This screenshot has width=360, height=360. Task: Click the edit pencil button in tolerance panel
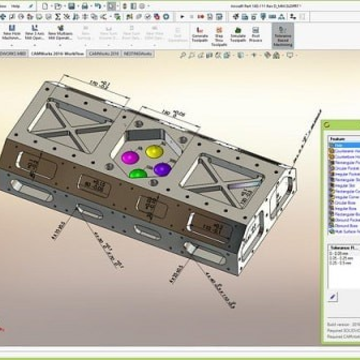pyautogui.click(x=332, y=297)
